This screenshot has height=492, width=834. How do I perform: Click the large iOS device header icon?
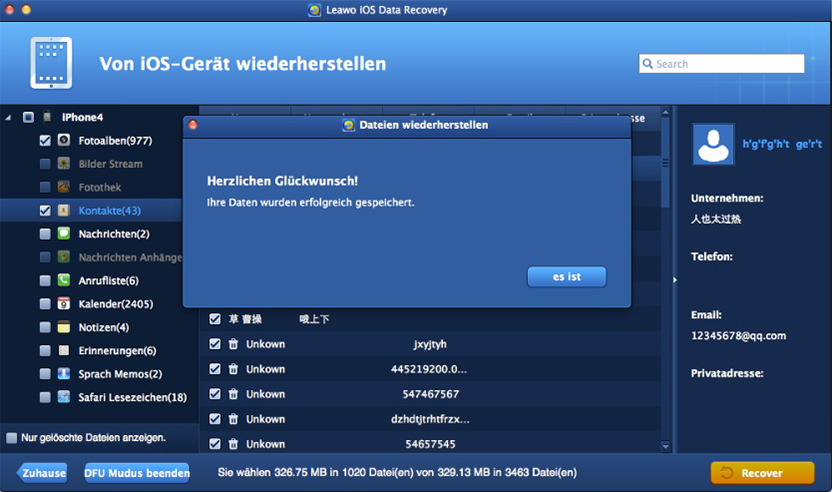pos(51,63)
